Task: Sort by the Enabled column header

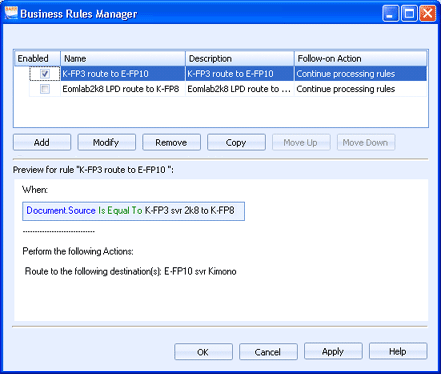Action: click(x=37, y=58)
